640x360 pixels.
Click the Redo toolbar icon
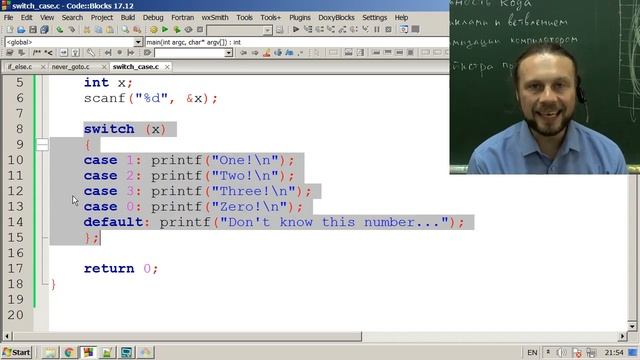(x=71, y=29)
